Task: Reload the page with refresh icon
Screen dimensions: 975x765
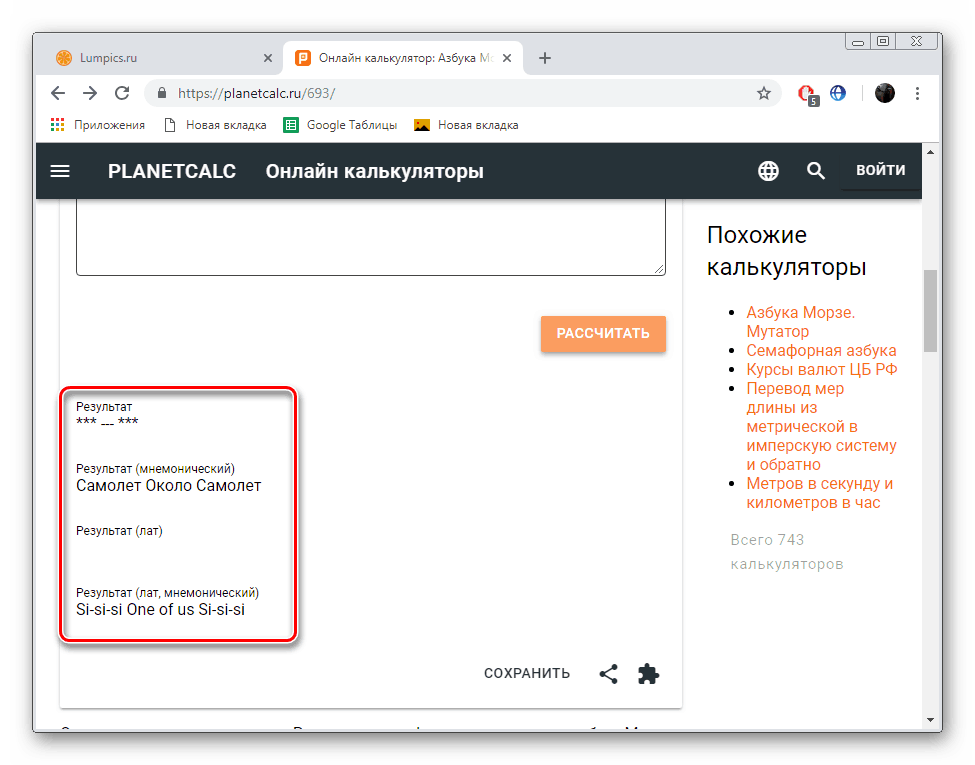Action: coord(122,93)
